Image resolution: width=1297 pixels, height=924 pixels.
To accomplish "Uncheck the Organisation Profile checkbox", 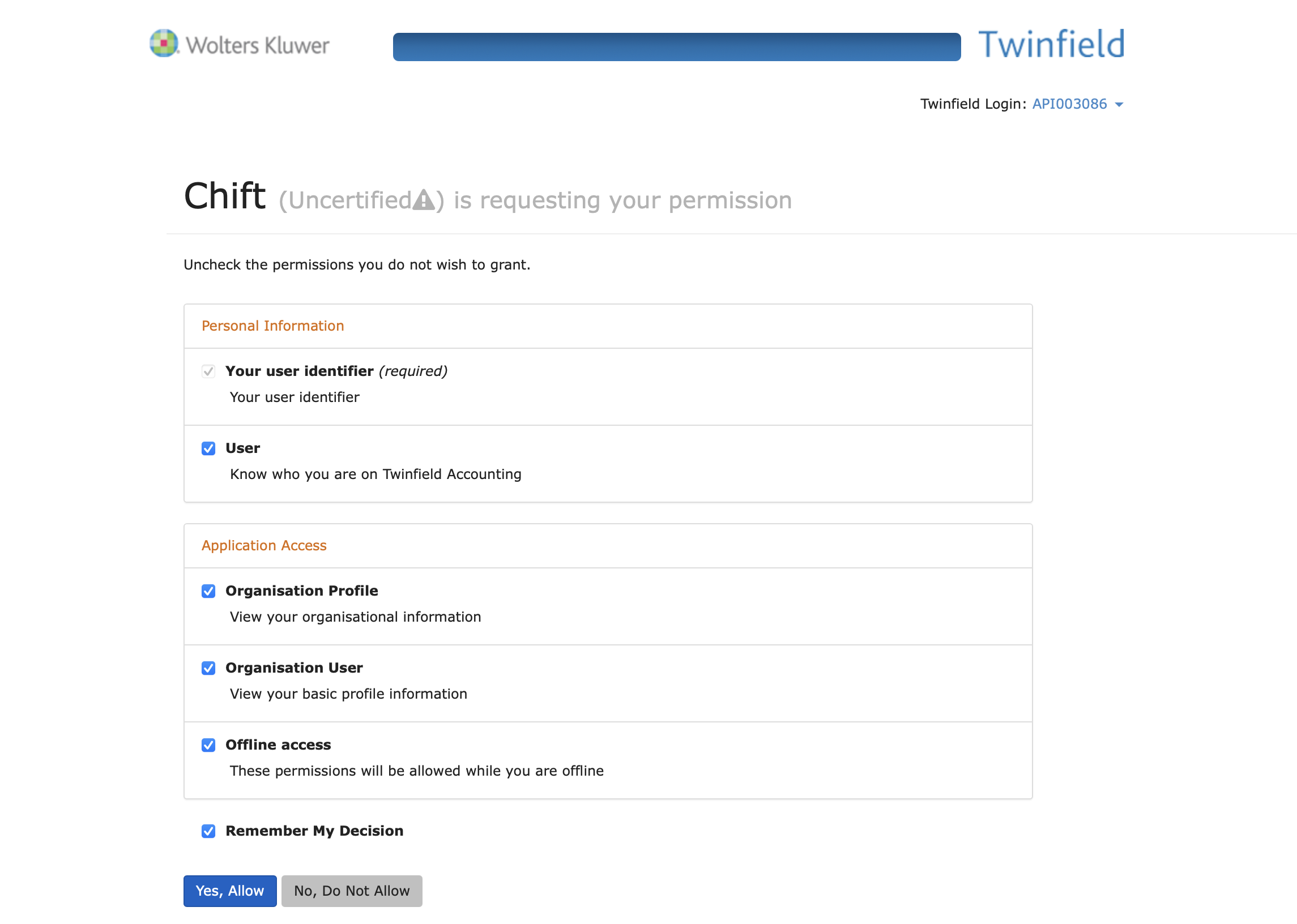I will [208, 591].
